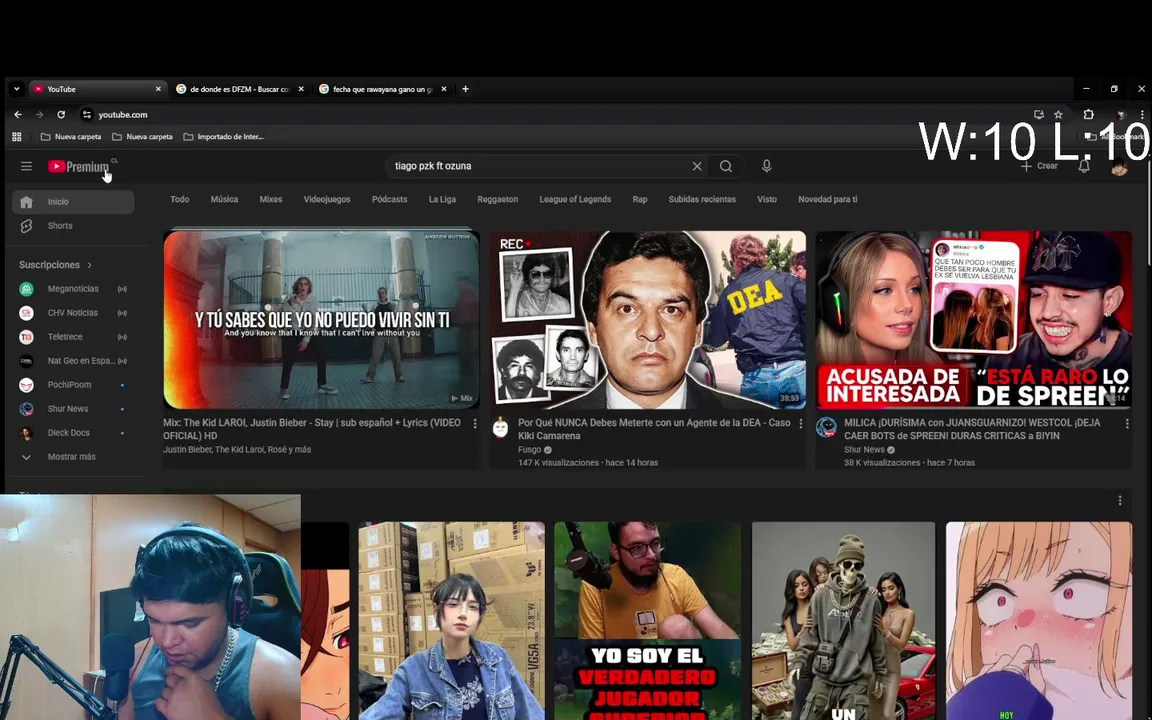1152x720 pixels.
Task: Close the 'fecha que rawayana gano' tab
Action: click(x=443, y=89)
